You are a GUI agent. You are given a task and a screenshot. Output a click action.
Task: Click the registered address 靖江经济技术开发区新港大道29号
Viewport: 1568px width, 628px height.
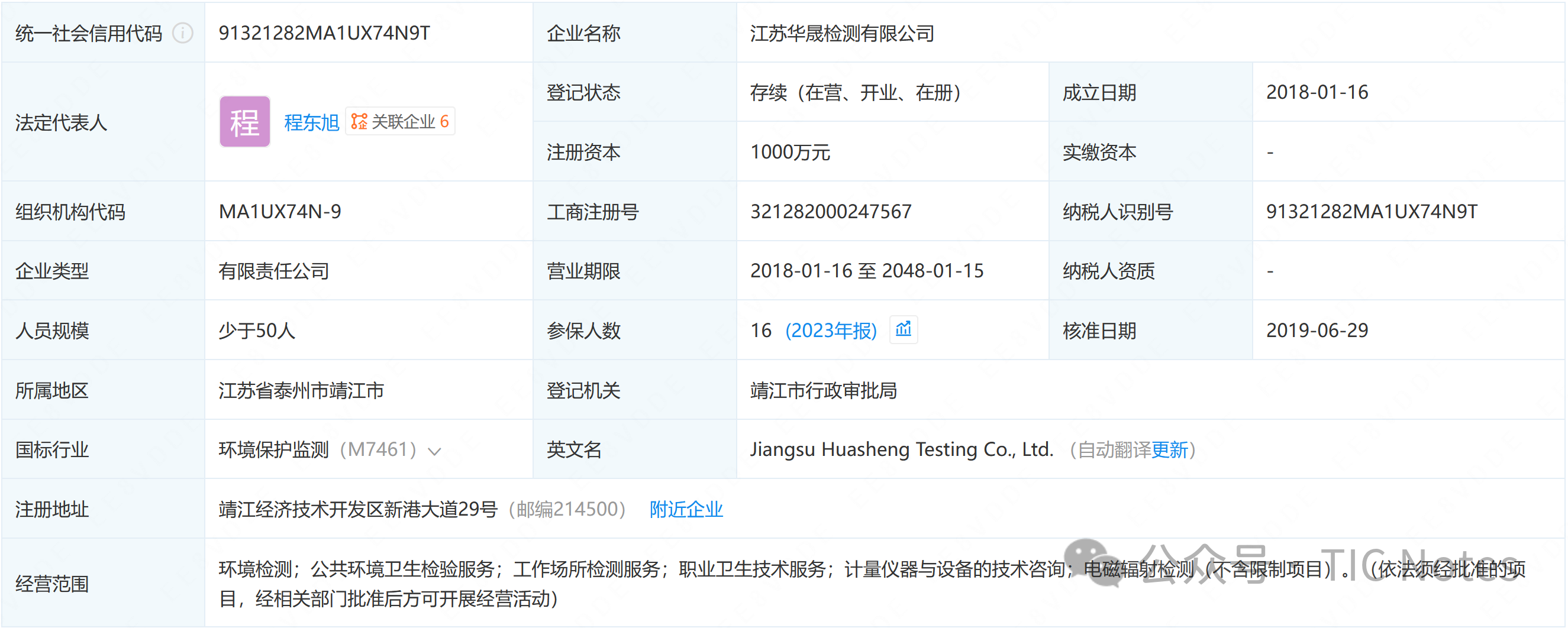358,509
